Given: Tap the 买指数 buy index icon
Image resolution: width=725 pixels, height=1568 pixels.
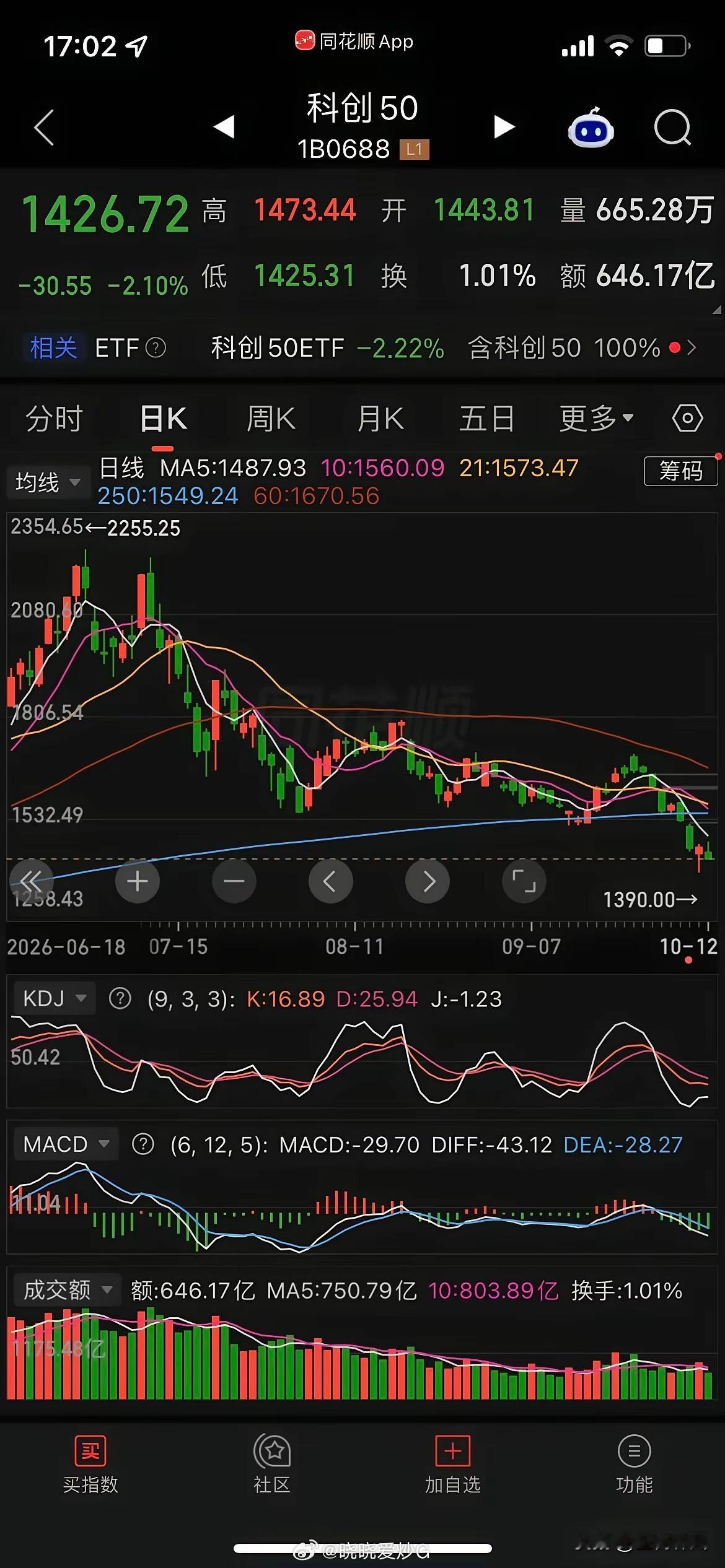Looking at the screenshot, I should 90,1450.
